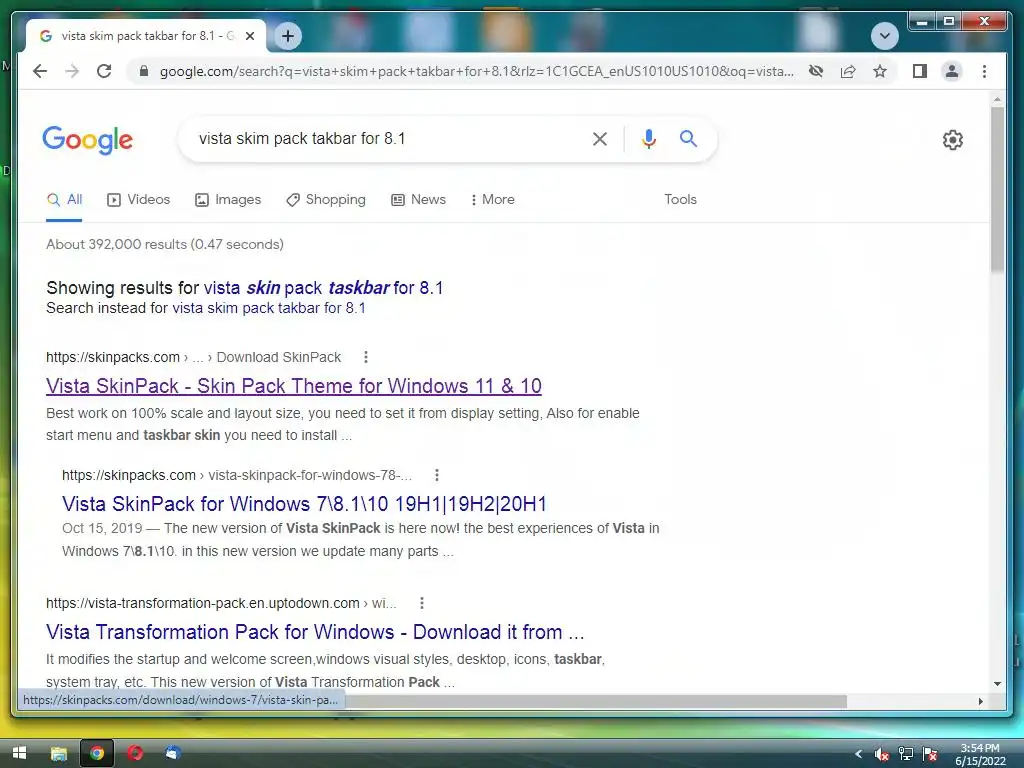Start a voice search with the microphone
Viewport: 1024px width, 768px height.
[648, 138]
